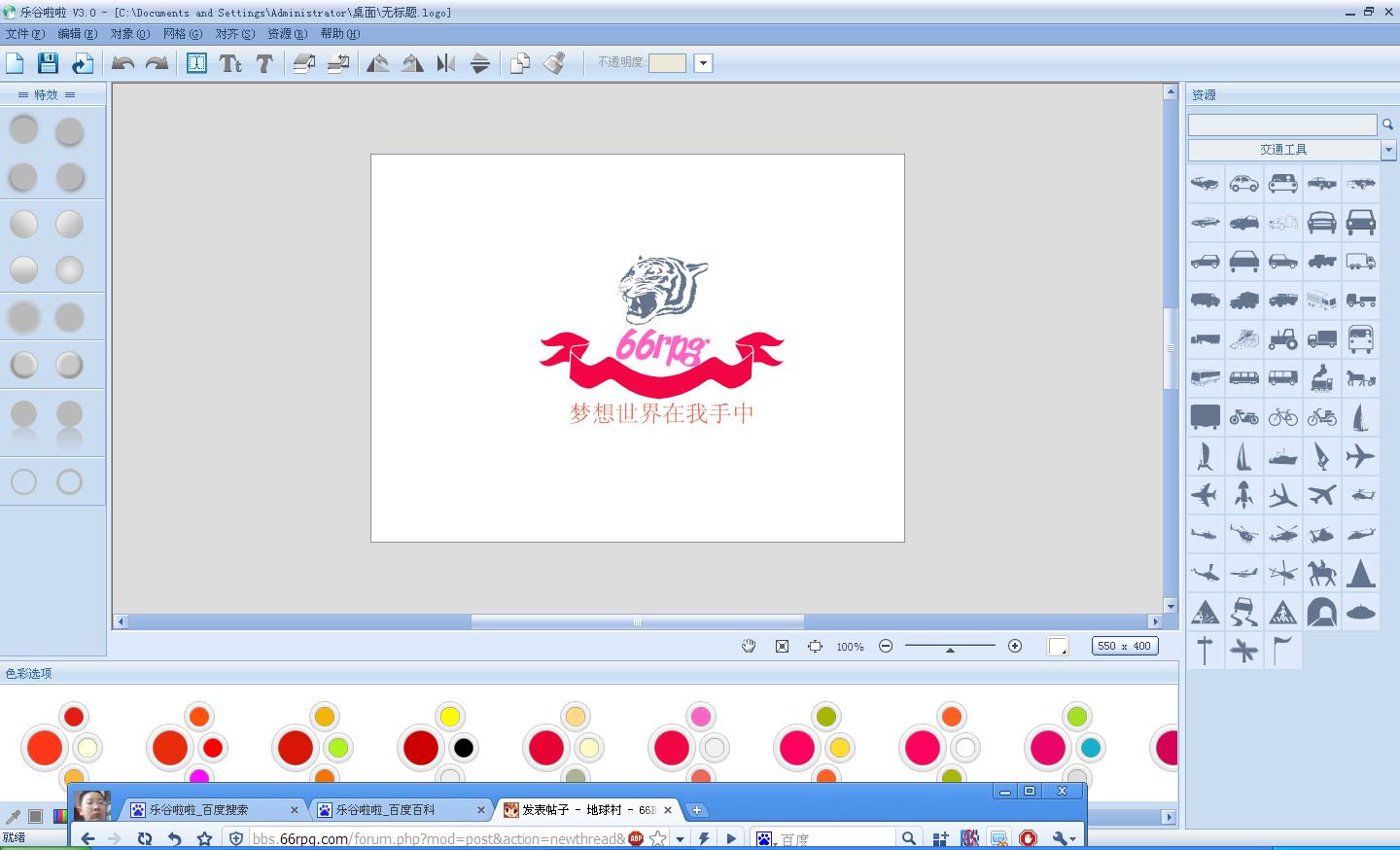Click the 550 x 400 canvas size button

(x=1124, y=646)
